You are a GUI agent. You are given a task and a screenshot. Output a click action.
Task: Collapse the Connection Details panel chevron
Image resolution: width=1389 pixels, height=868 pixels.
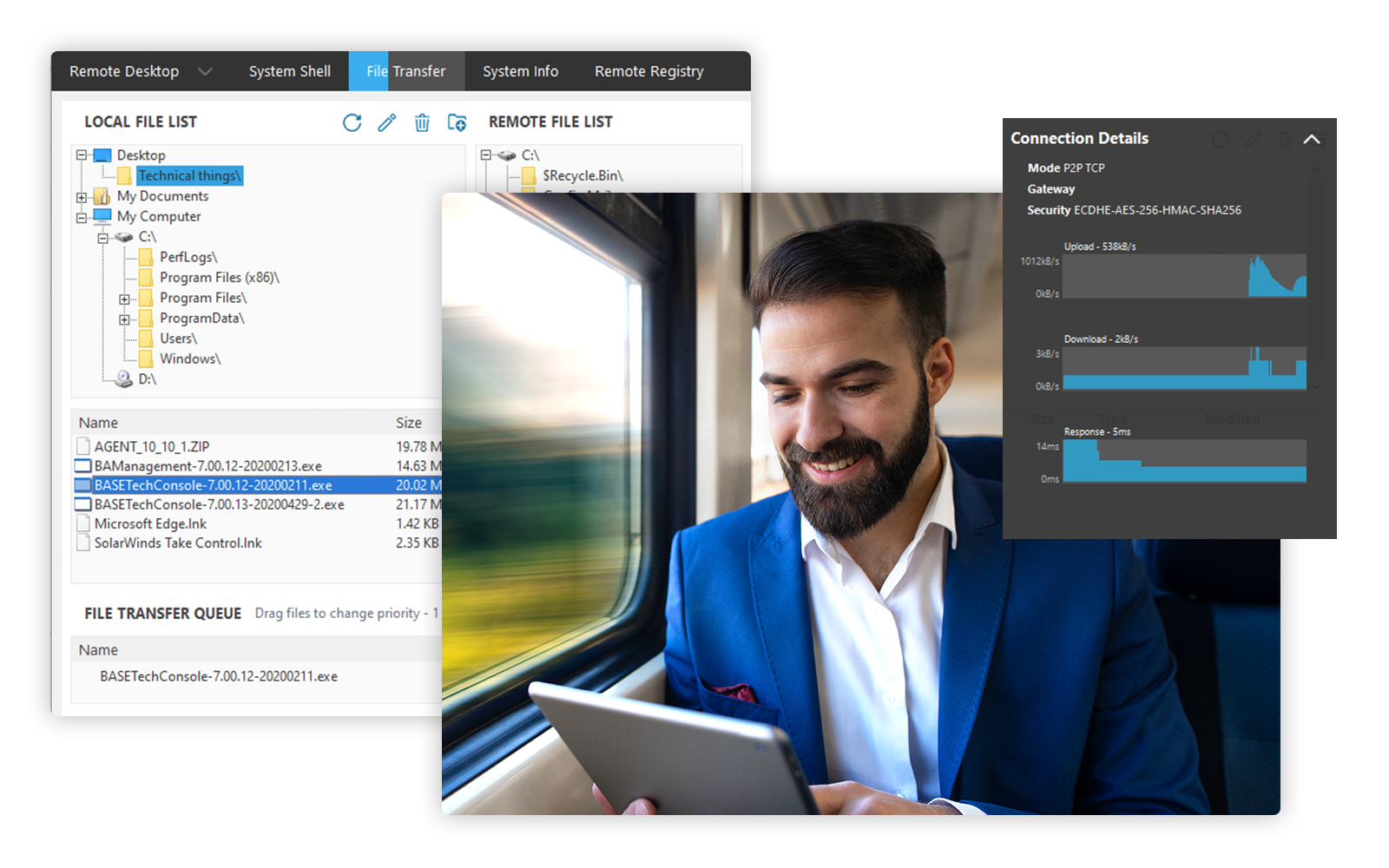[x=1313, y=139]
